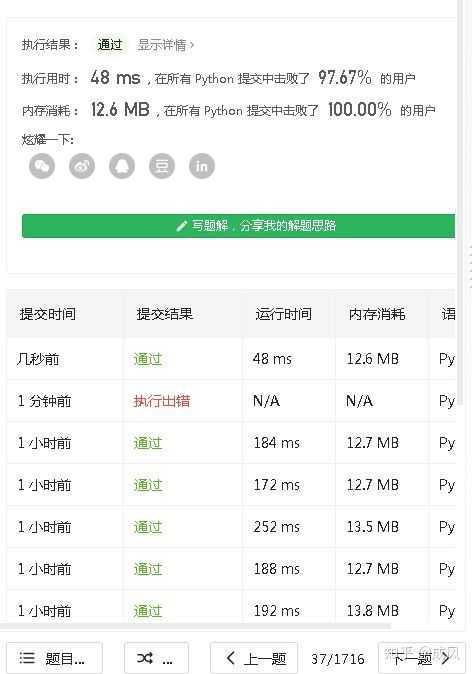This screenshot has height=674, width=472.
Task: Click 写题解 share solution green button
Action: [238, 226]
